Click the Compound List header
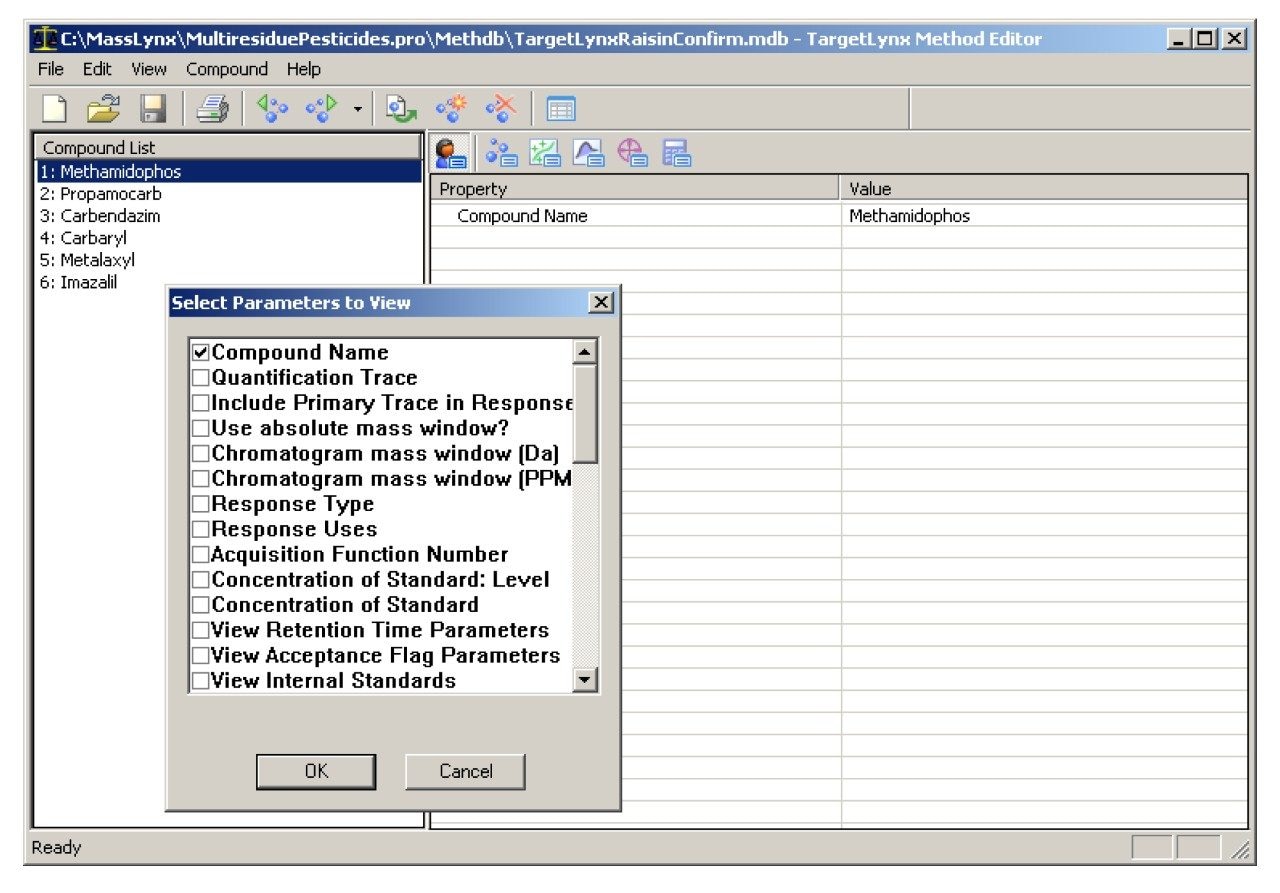The width and height of the screenshot is (1280, 893). click(x=228, y=148)
